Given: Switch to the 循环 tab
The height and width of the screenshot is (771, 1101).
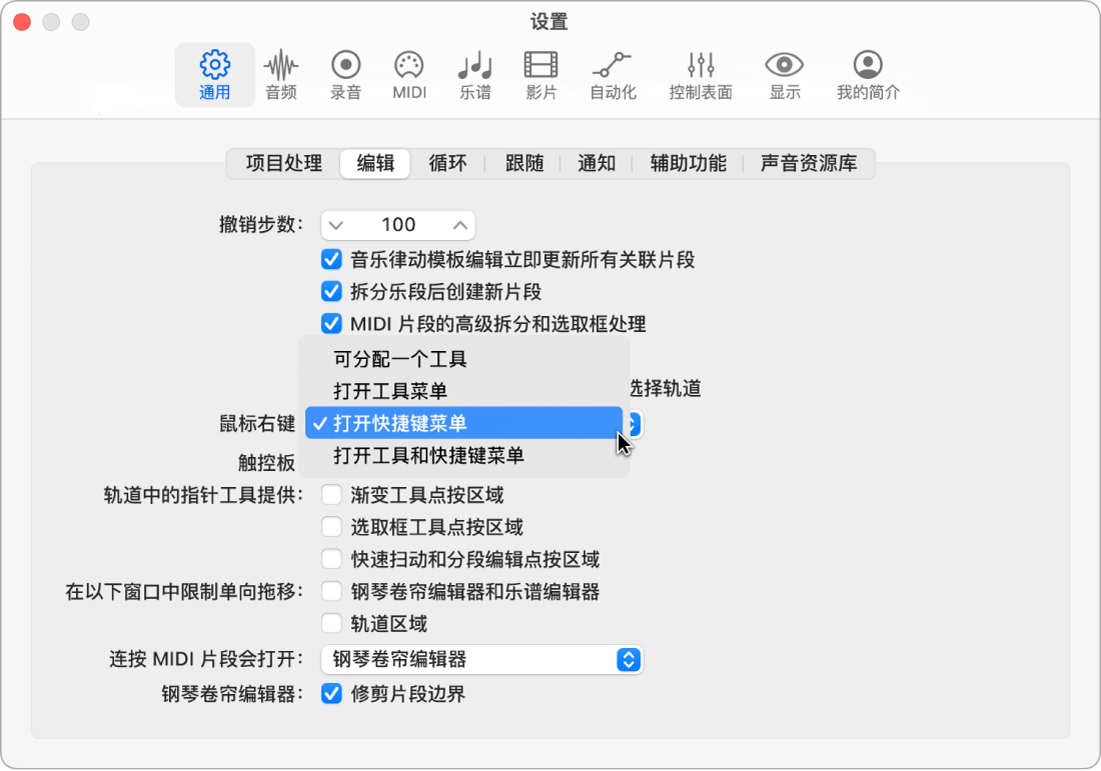Looking at the screenshot, I should 448,164.
